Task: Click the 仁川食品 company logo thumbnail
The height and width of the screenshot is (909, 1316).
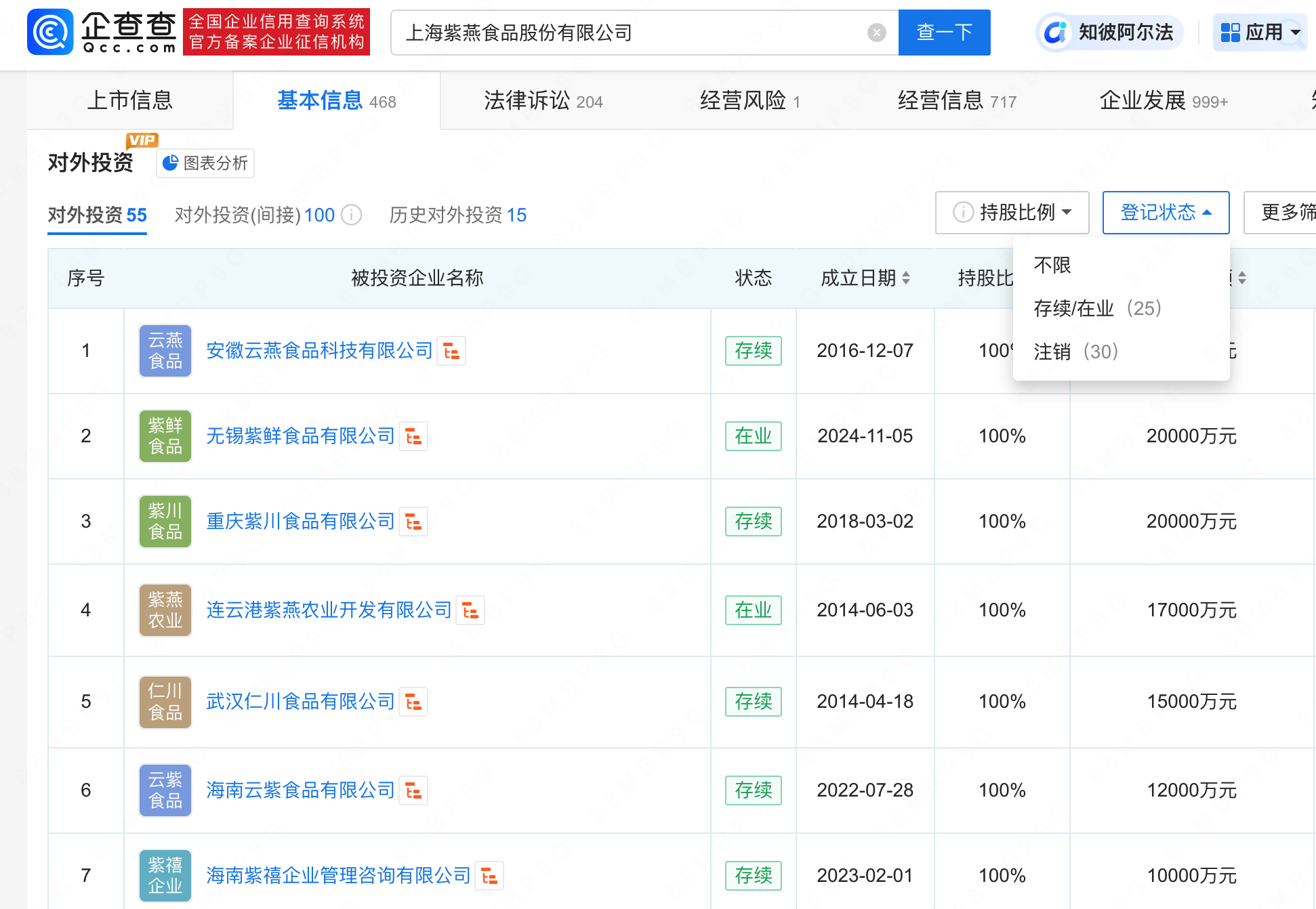Action: coord(165,702)
